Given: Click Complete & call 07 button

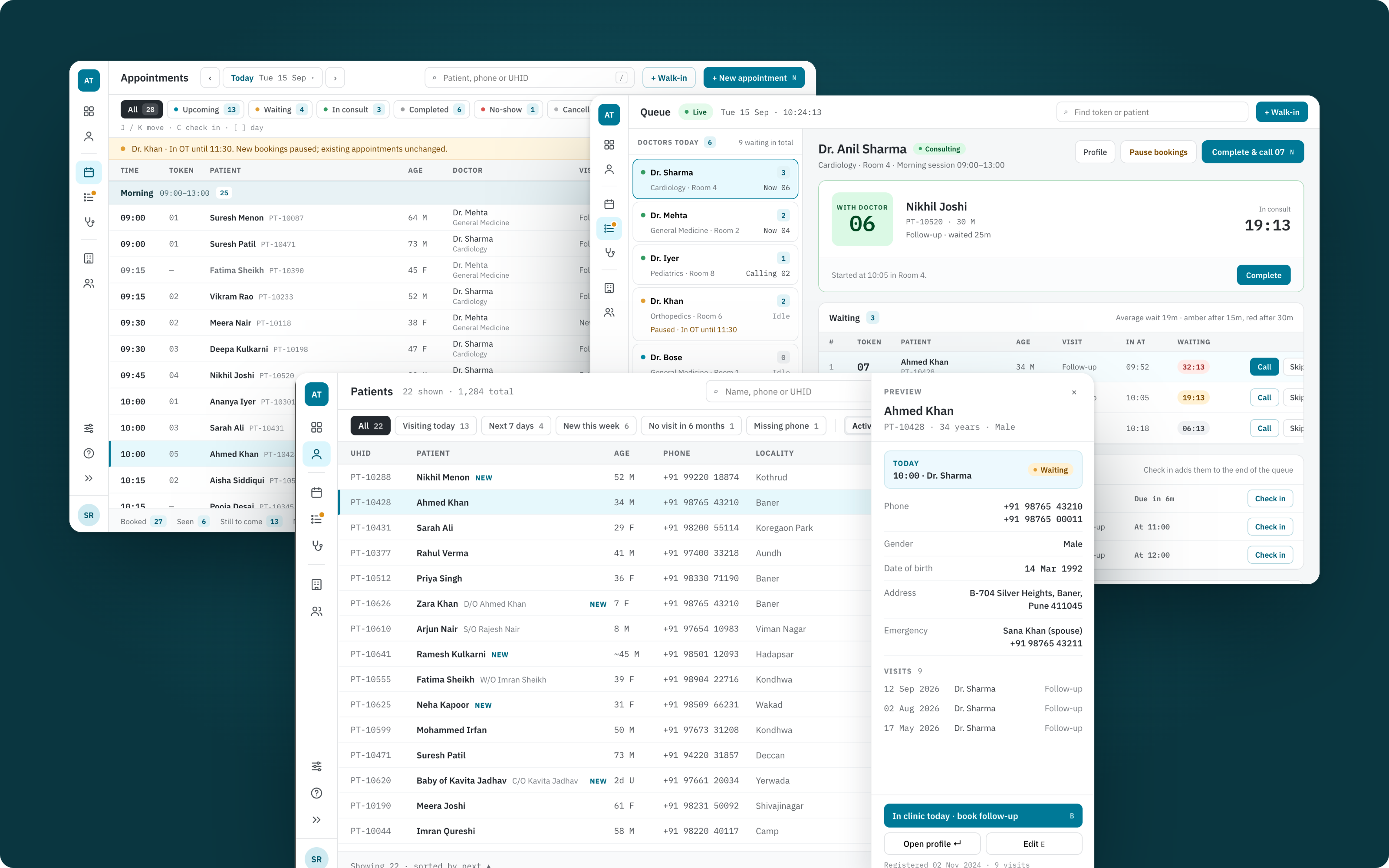Looking at the screenshot, I should (x=1252, y=152).
